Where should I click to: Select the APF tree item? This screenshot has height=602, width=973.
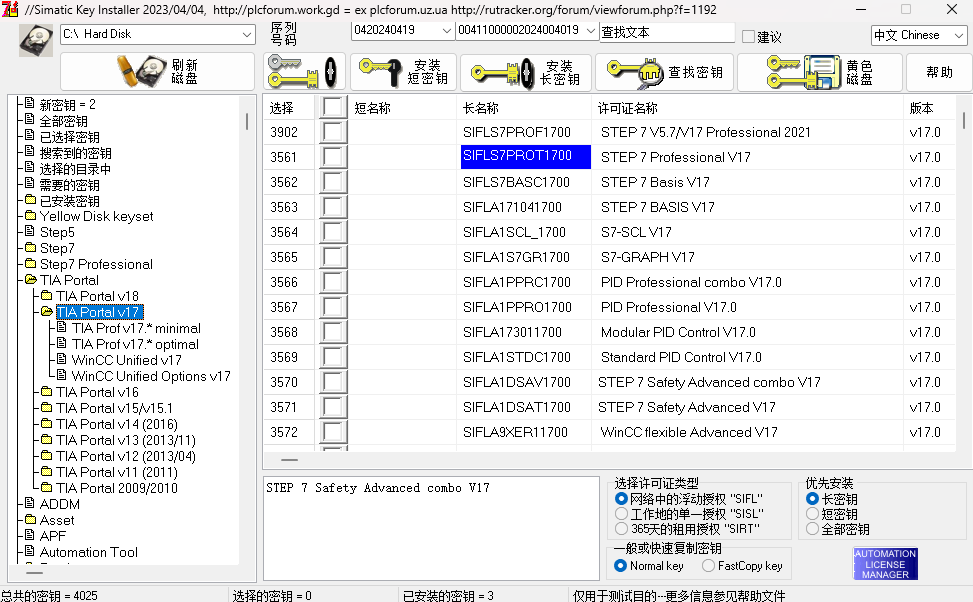[52, 536]
